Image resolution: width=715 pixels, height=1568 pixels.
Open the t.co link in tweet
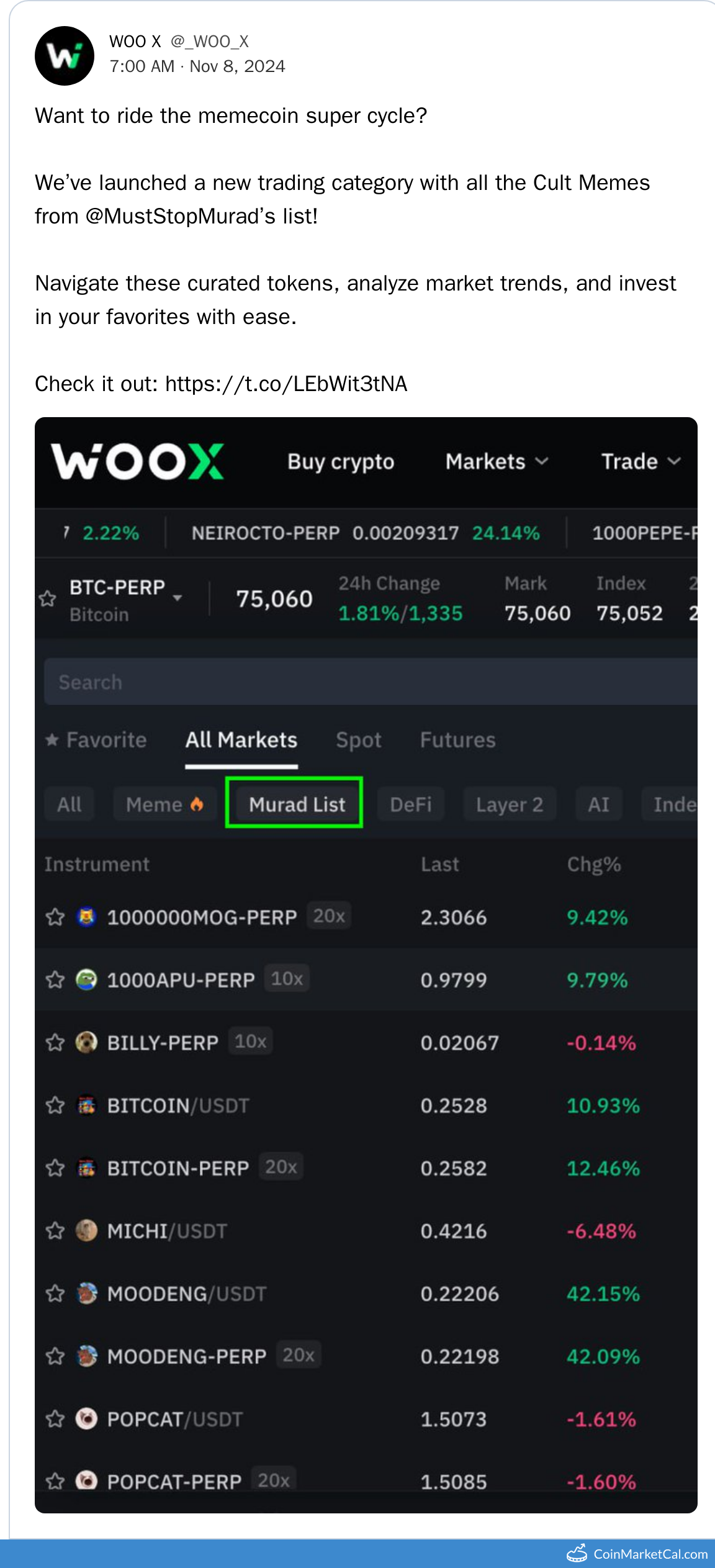[286, 384]
